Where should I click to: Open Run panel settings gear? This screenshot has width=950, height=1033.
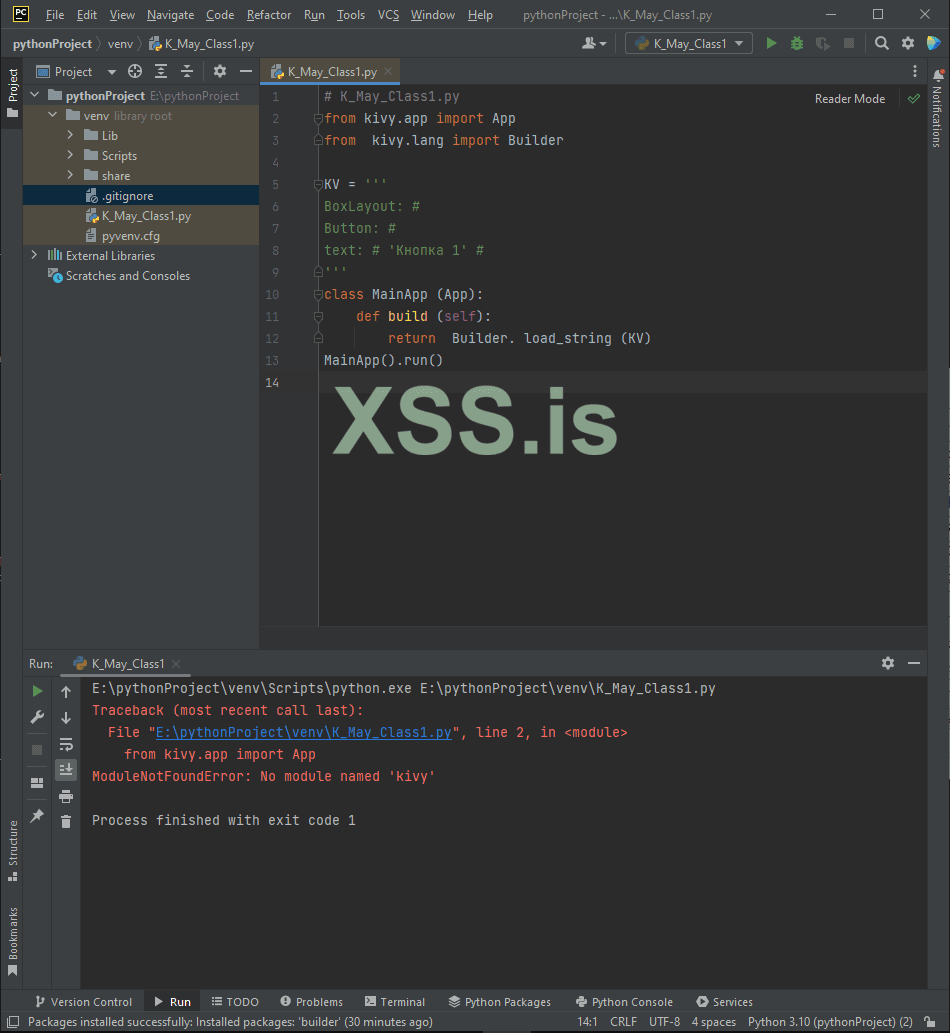pyautogui.click(x=887, y=663)
